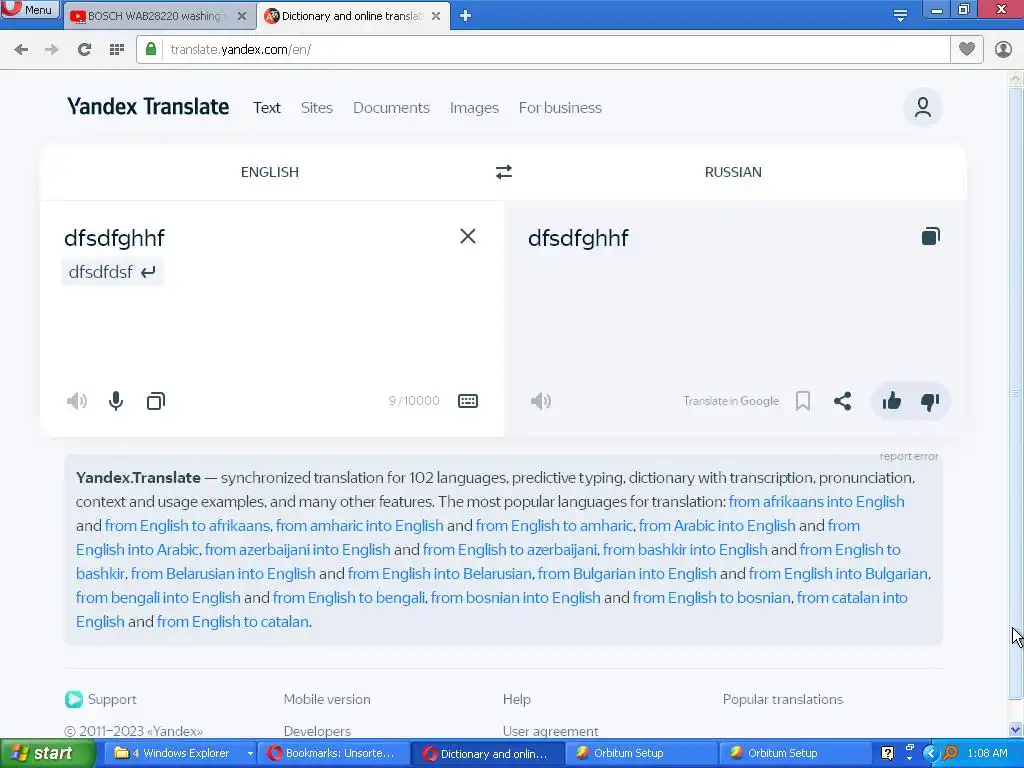This screenshot has height=768, width=1024.
Task: Switch to BOSCH WAB28220 YouTube tab
Action: (x=155, y=16)
